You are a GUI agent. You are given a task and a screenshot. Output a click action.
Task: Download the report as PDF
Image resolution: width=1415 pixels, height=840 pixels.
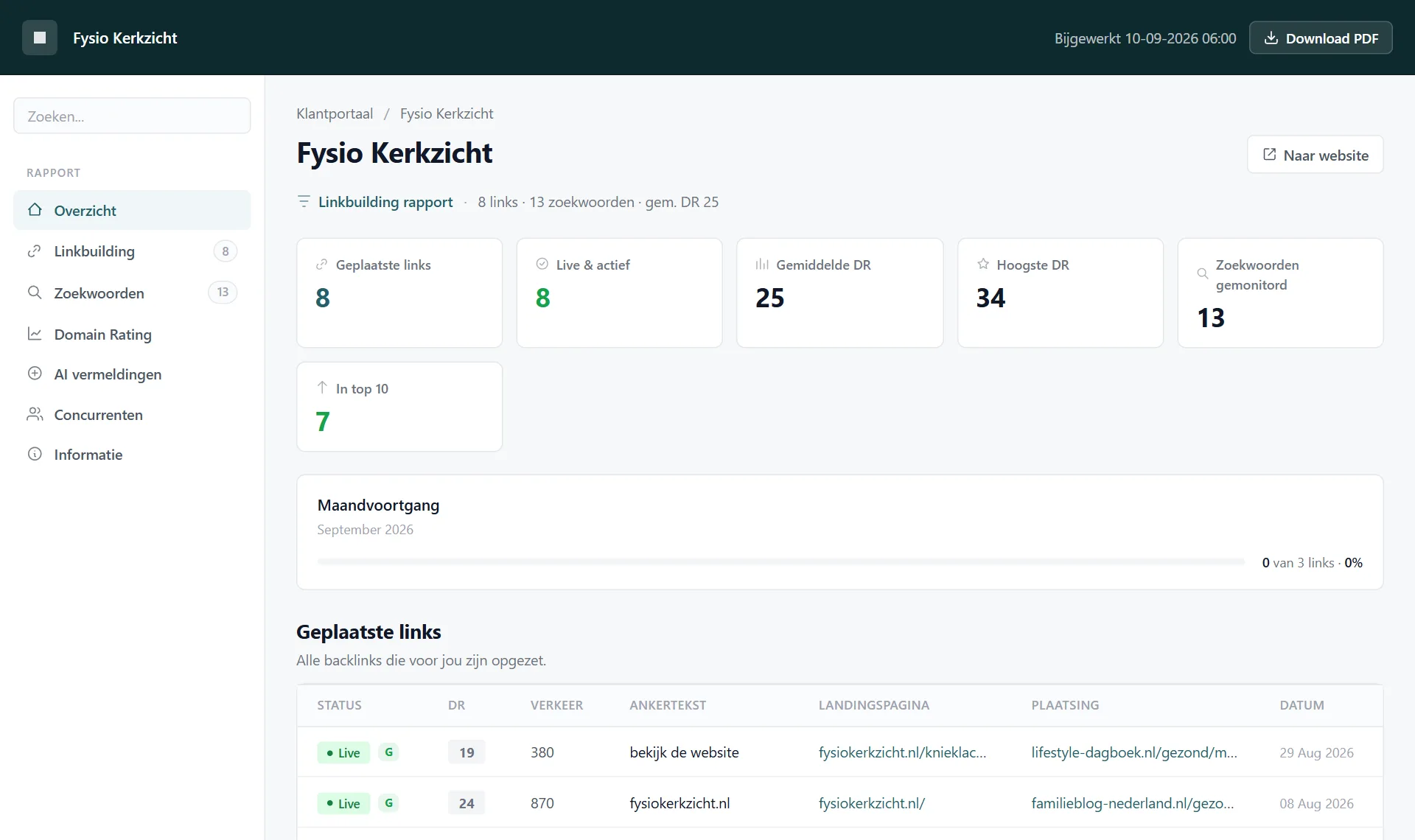pyautogui.click(x=1320, y=38)
